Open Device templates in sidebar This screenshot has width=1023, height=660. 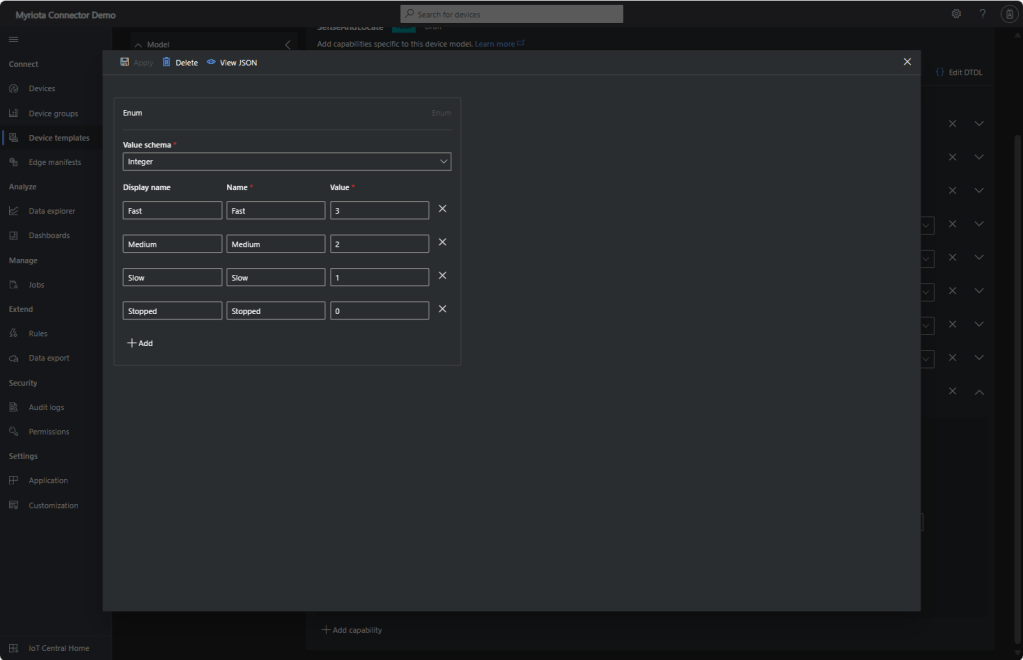pos(58,138)
